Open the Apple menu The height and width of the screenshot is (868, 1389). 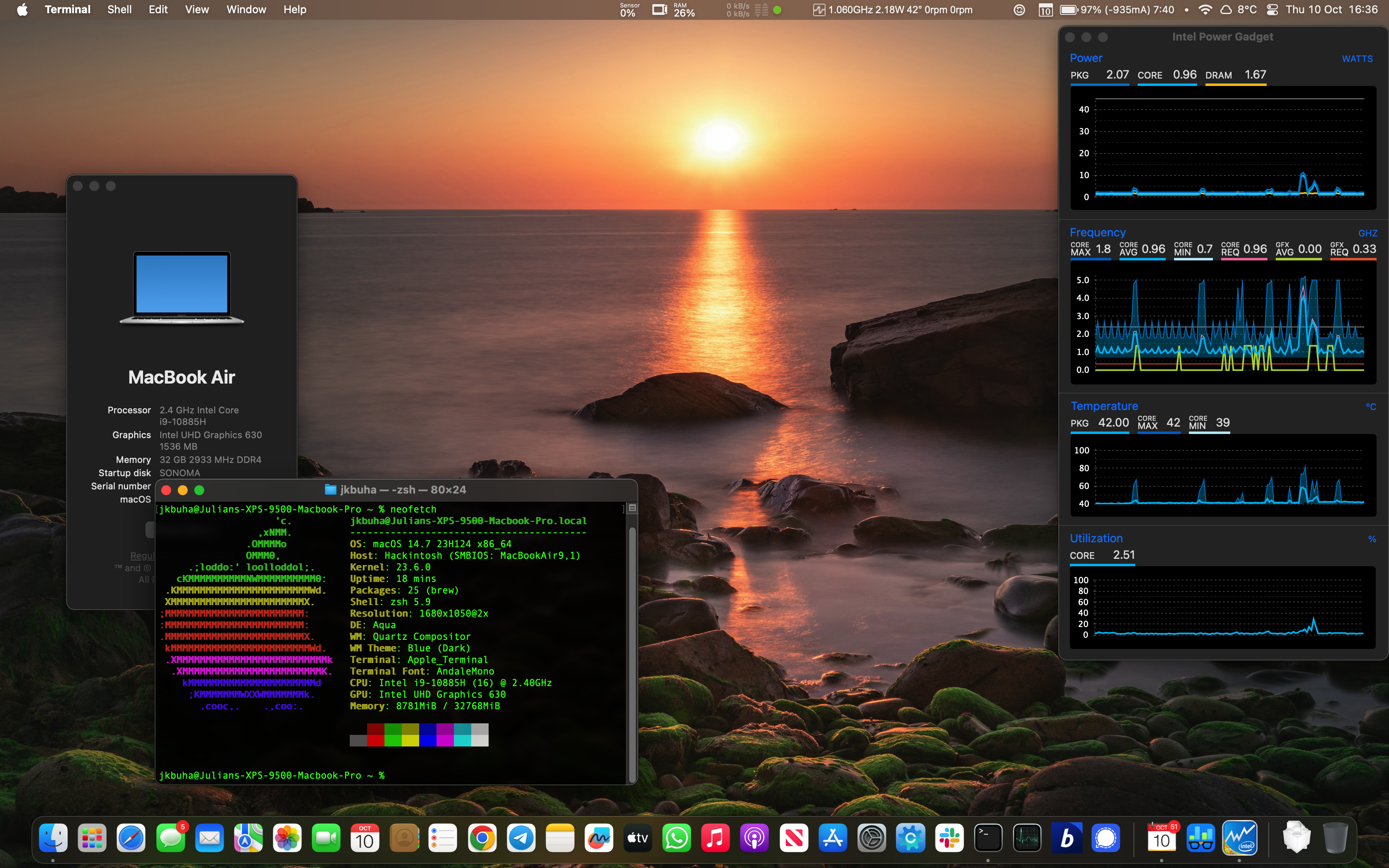pyautogui.click(x=22, y=10)
